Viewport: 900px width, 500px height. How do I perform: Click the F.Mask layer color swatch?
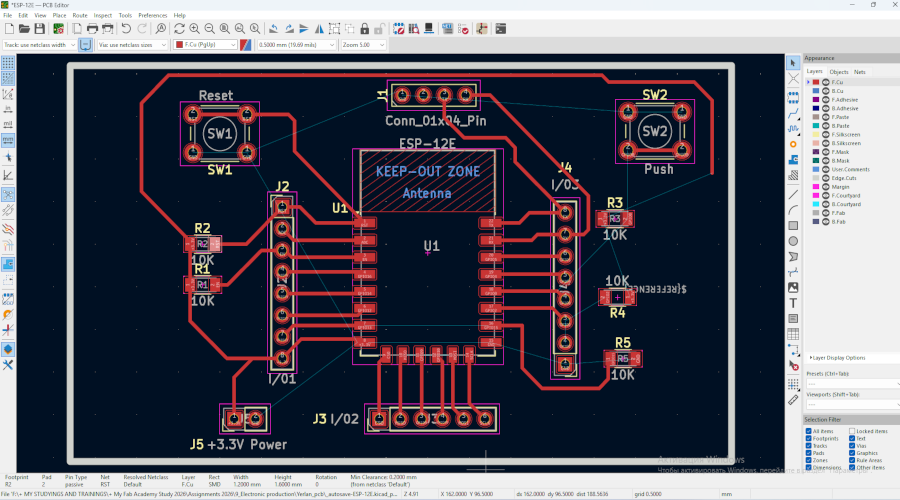[x=816, y=152]
